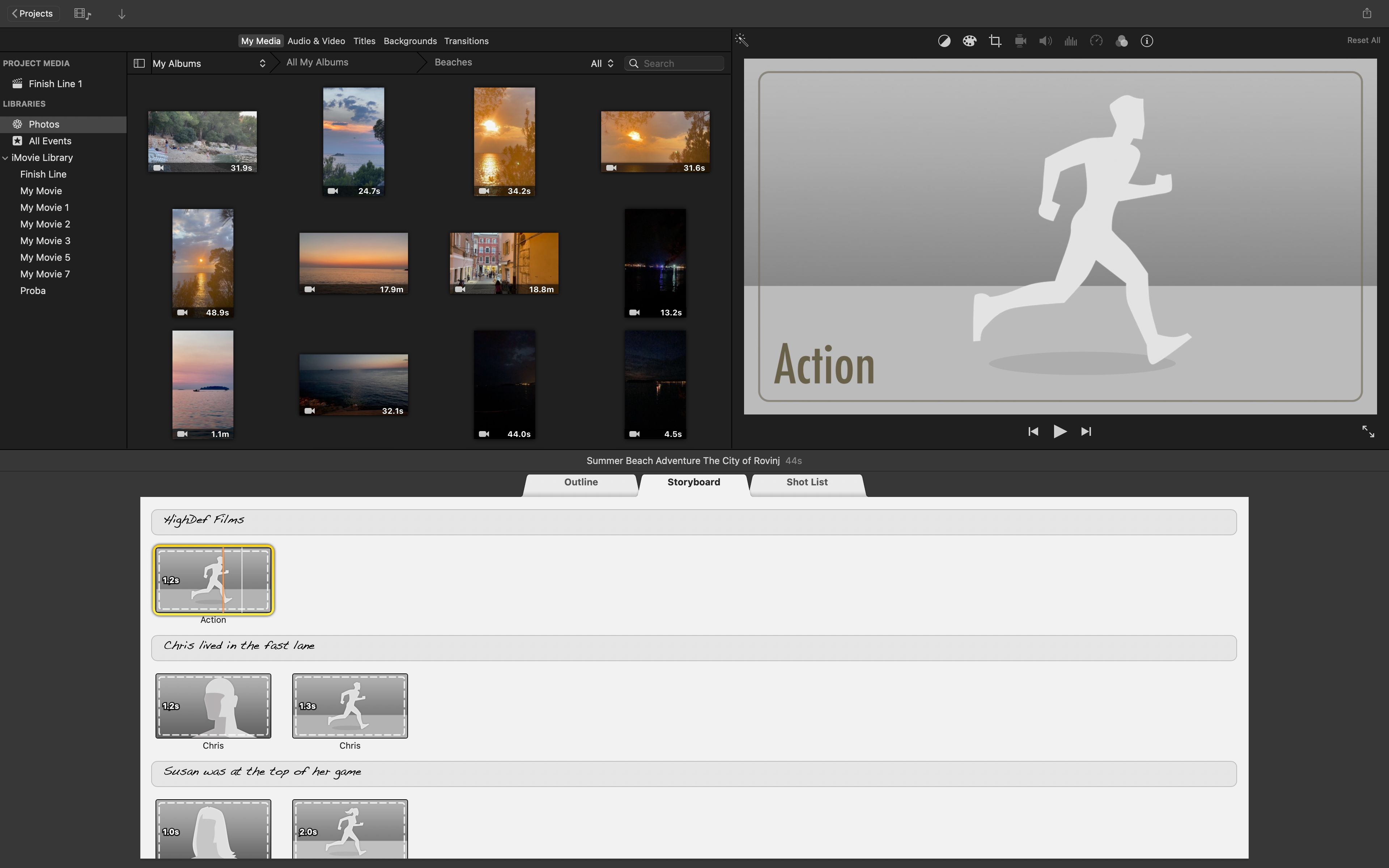Select the 18.8m street video thumbnail
Image resolution: width=1389 pixels, height=868 pixels.
pos(504,263)
